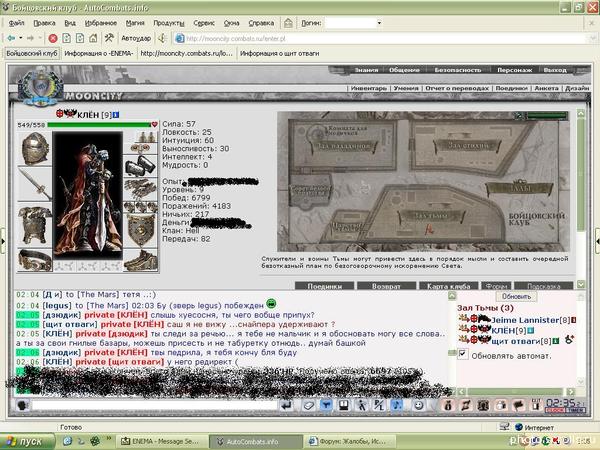The width and height of the screenshot is (600, 450).
Task: Click the Home page icon in toolbar
Action: [x=93, y=38]
